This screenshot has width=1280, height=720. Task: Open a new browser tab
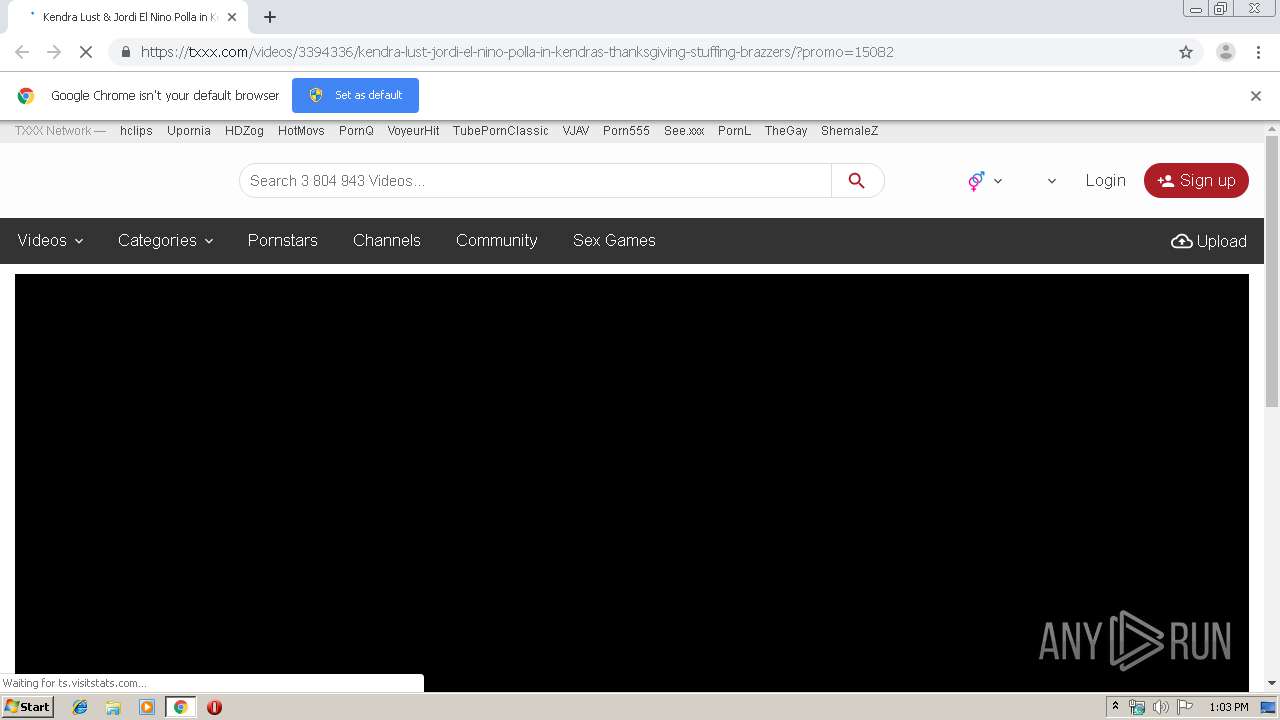(x=270, y=17)
